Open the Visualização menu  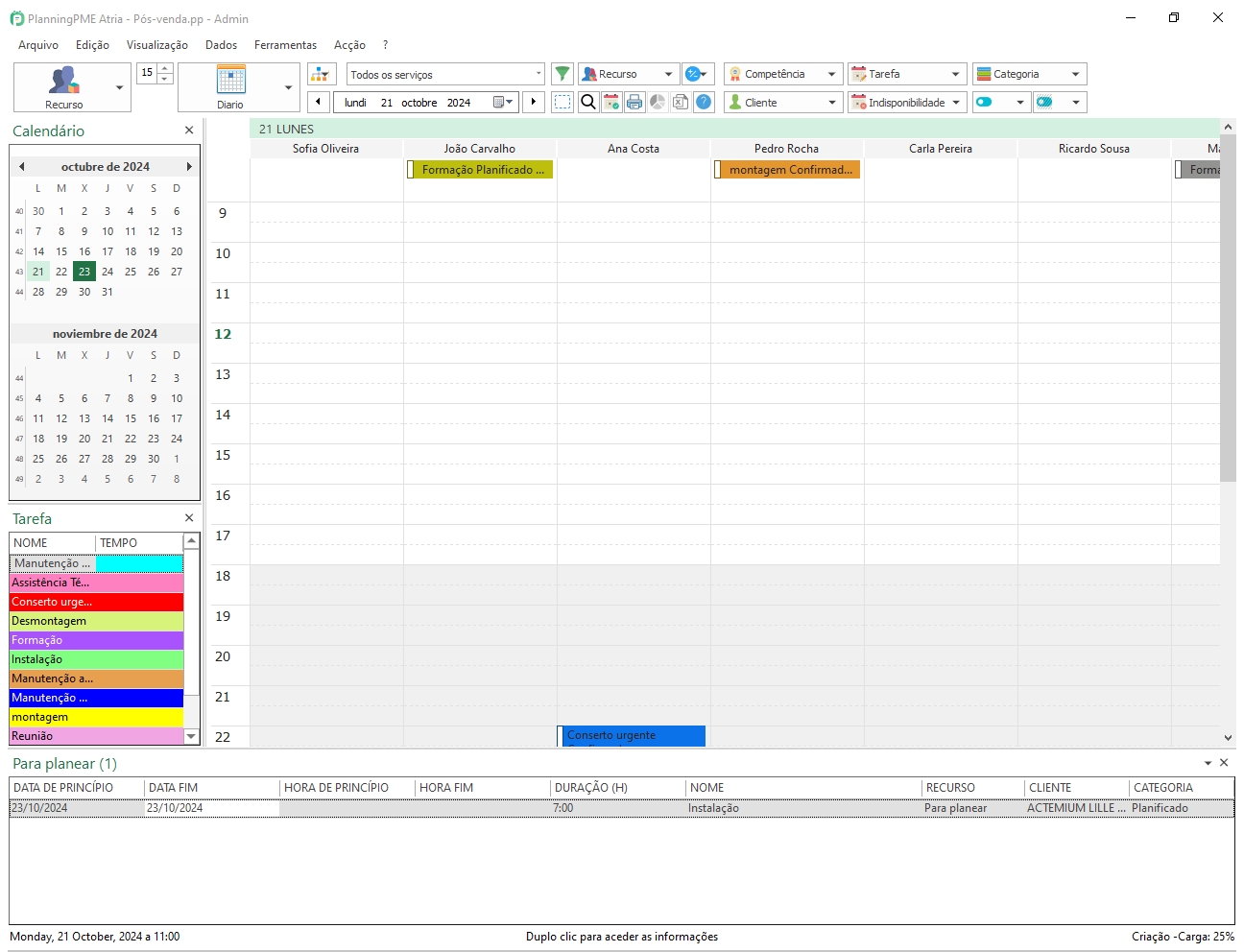point(157,45)
